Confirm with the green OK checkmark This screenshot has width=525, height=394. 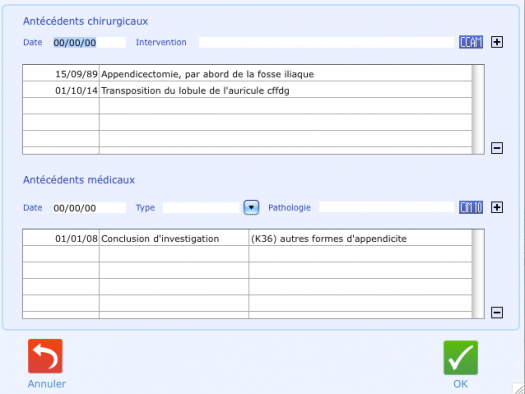tap(461, 358)
